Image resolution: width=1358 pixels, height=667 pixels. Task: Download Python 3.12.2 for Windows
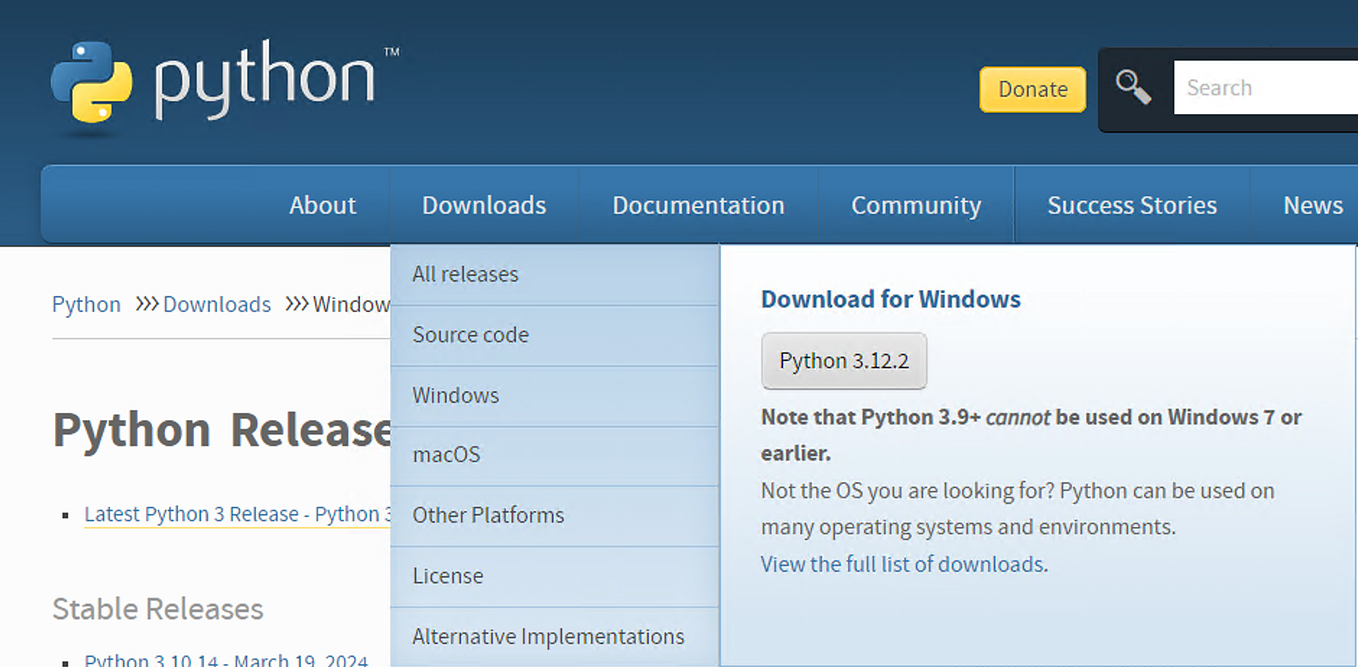[843, 360]
